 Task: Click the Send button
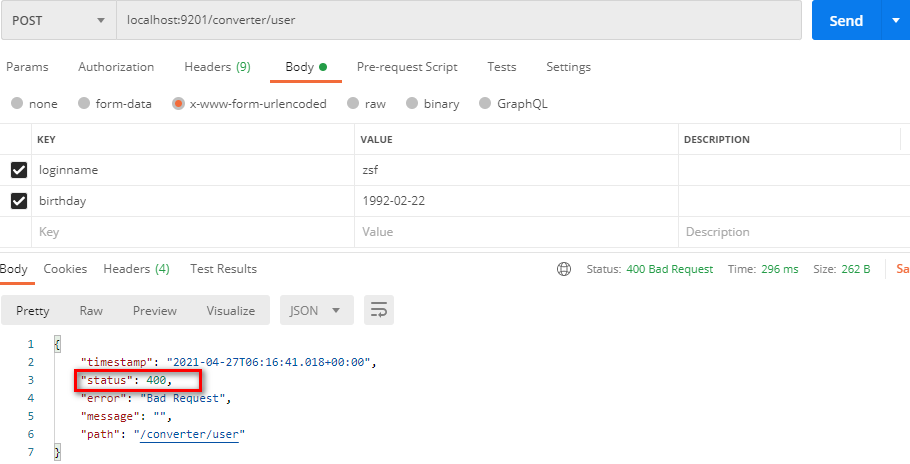coord(846,20)
